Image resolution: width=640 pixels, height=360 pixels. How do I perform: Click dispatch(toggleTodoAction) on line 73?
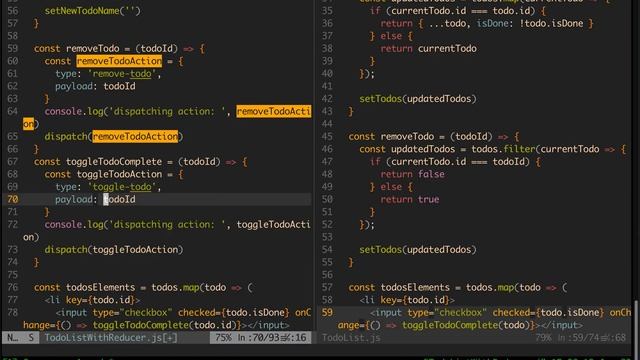tap(114, 250)
